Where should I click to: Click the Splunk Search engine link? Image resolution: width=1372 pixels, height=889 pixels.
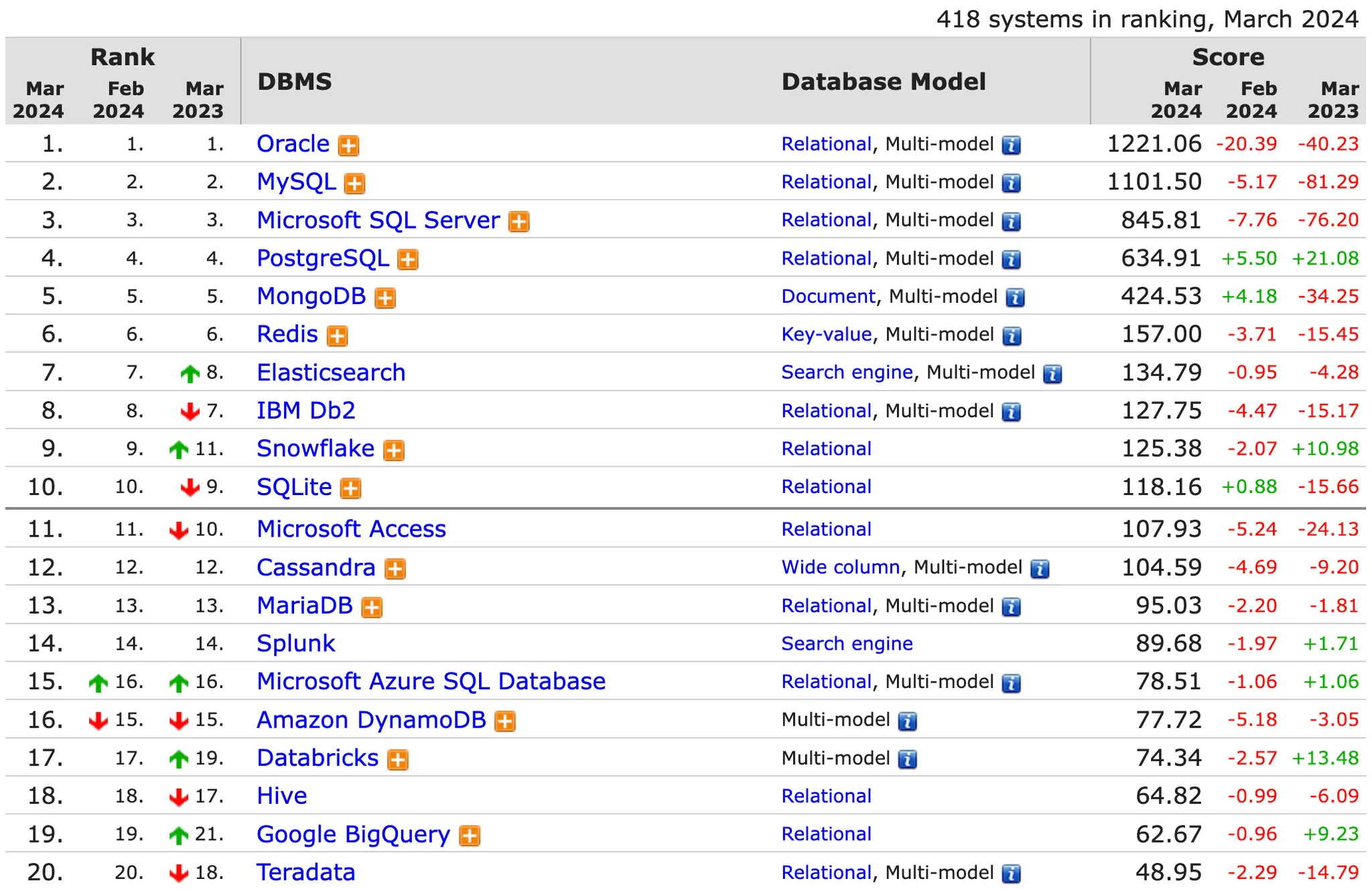pos(847,644)
